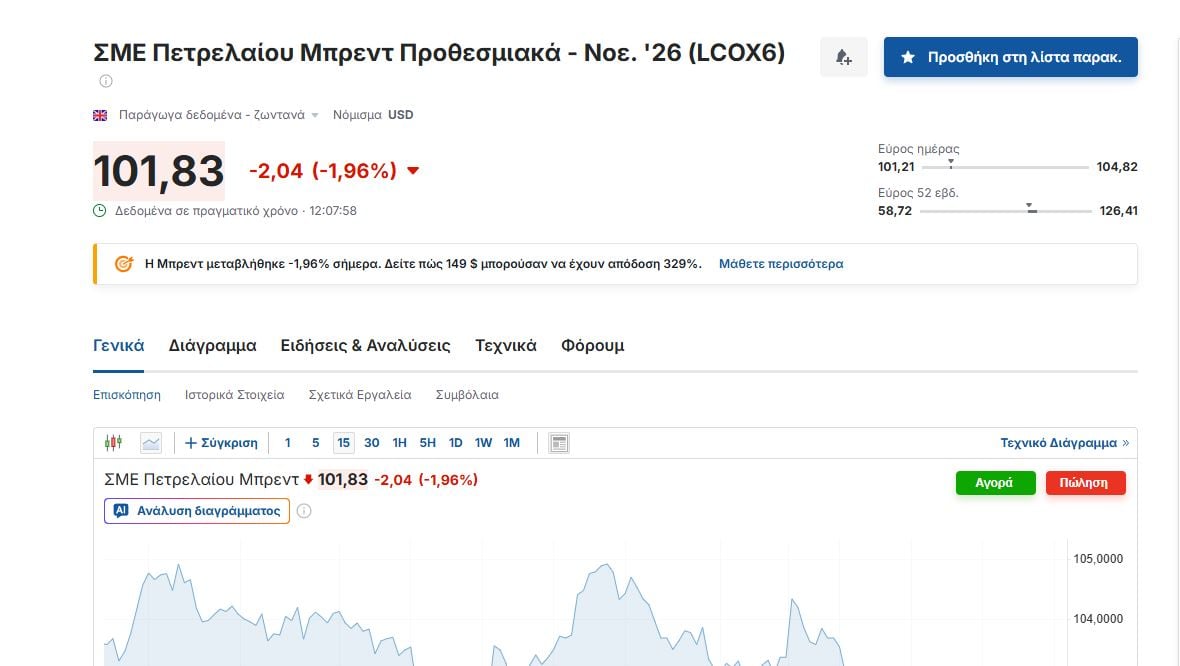This screenshot has width=1180, height=666.
Task: Select the 30 minute chart interval
Action: [372, 443]
